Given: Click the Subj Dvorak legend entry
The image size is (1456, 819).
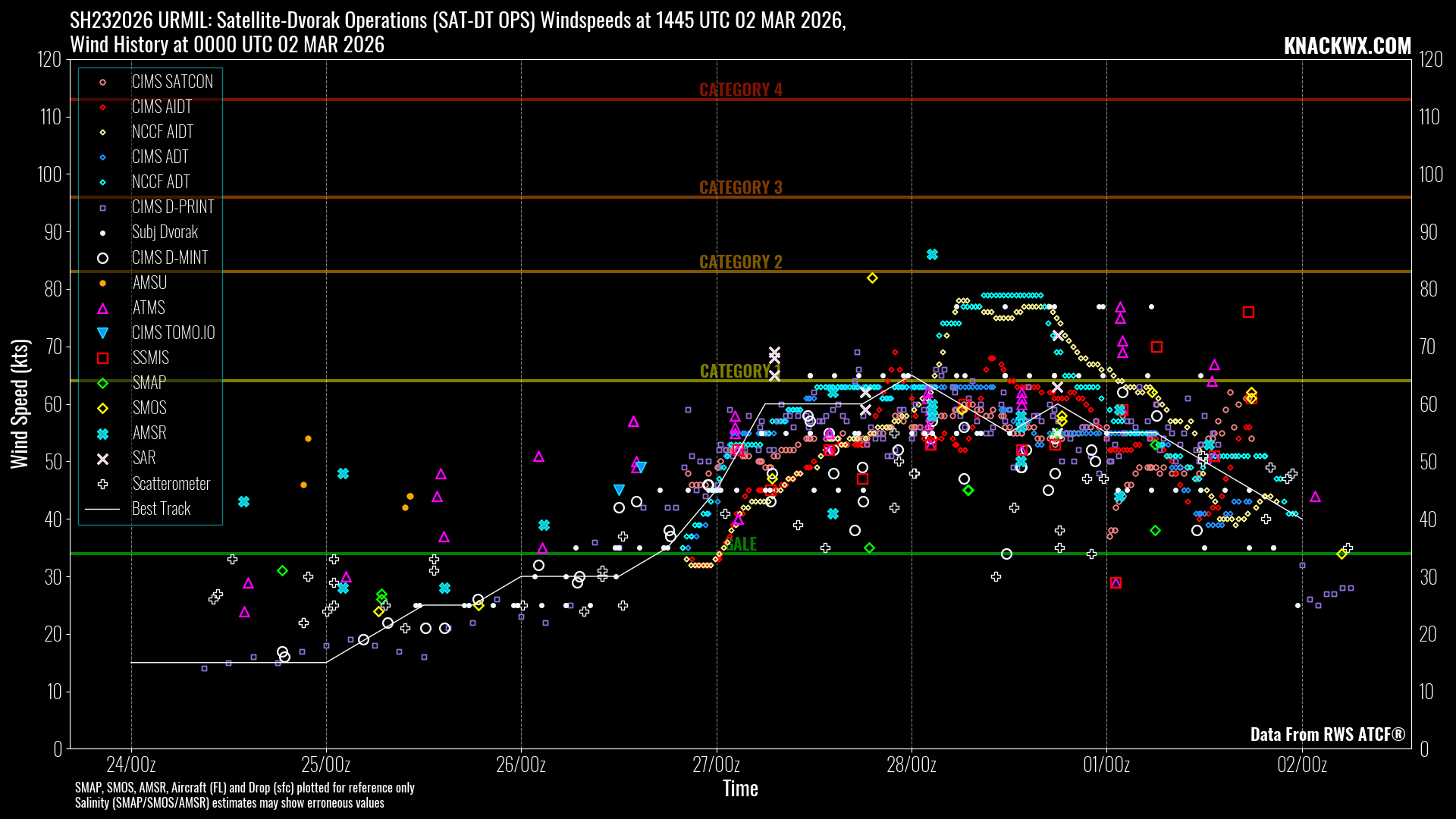Looking at the screenshot, I should pos(165,232).
